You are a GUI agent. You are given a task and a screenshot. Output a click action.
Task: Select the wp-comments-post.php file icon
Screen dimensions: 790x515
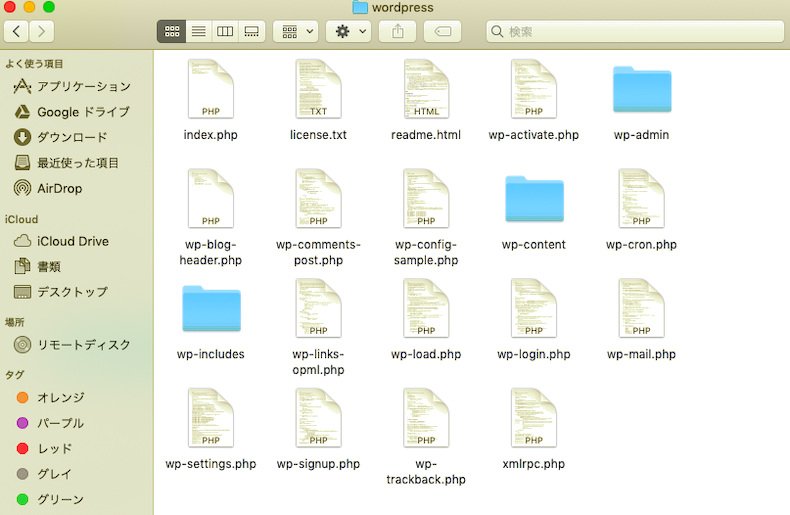click(x=318, y=199)
